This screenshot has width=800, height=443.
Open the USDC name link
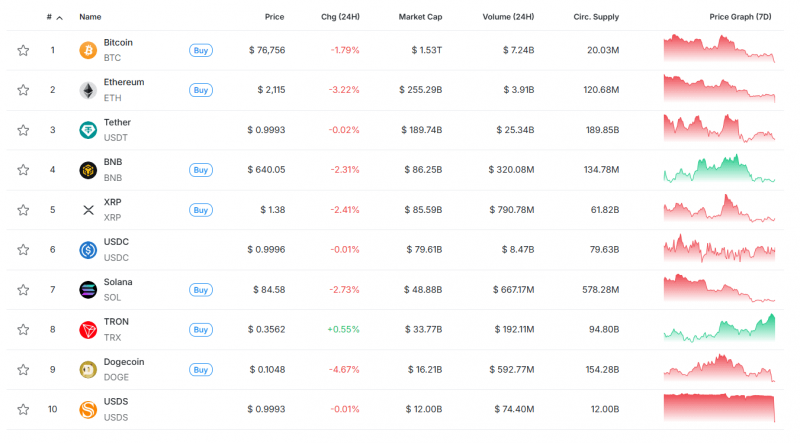coord(116,242)
